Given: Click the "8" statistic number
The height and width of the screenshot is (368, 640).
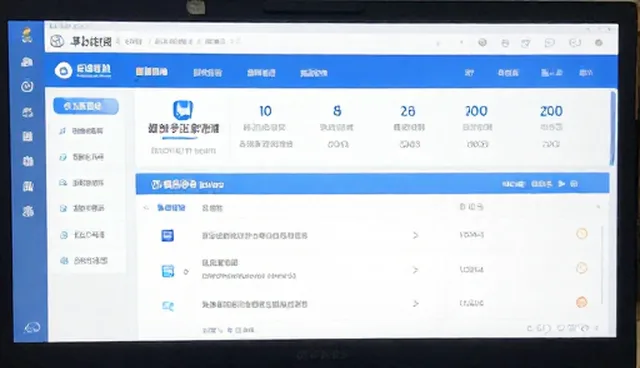Looking at the screenshot, I should 337,111.
